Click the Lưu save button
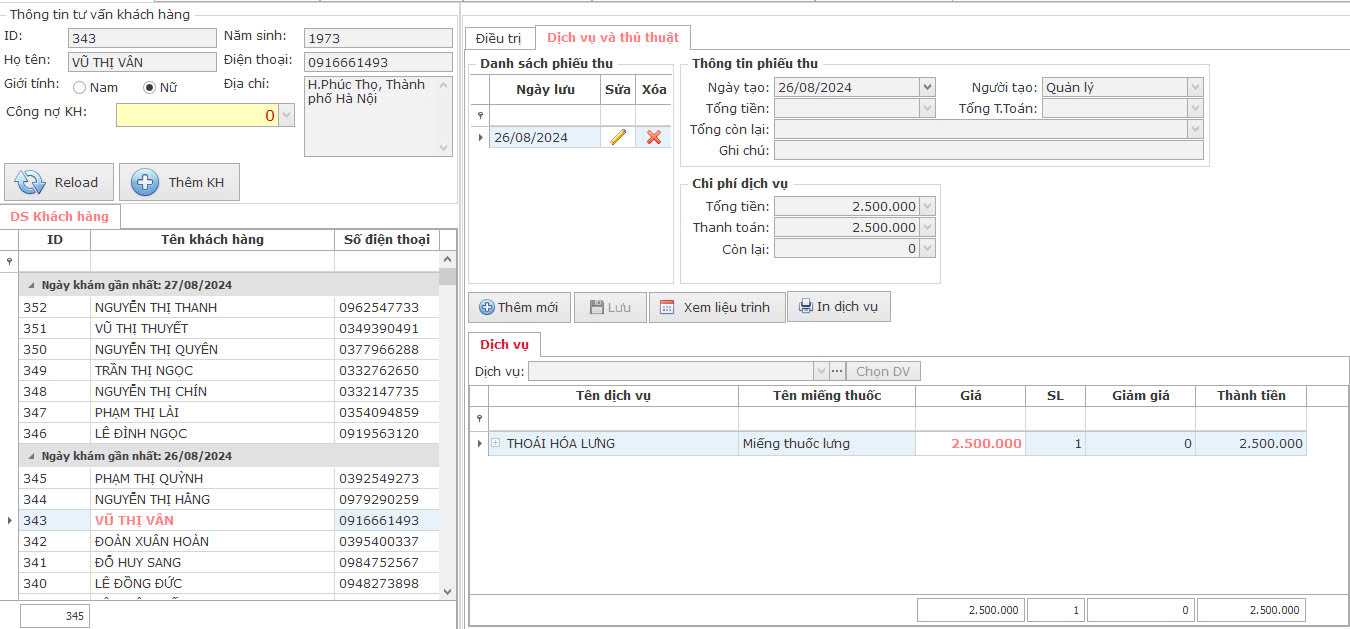The image size is (1350, 629). 610,307
